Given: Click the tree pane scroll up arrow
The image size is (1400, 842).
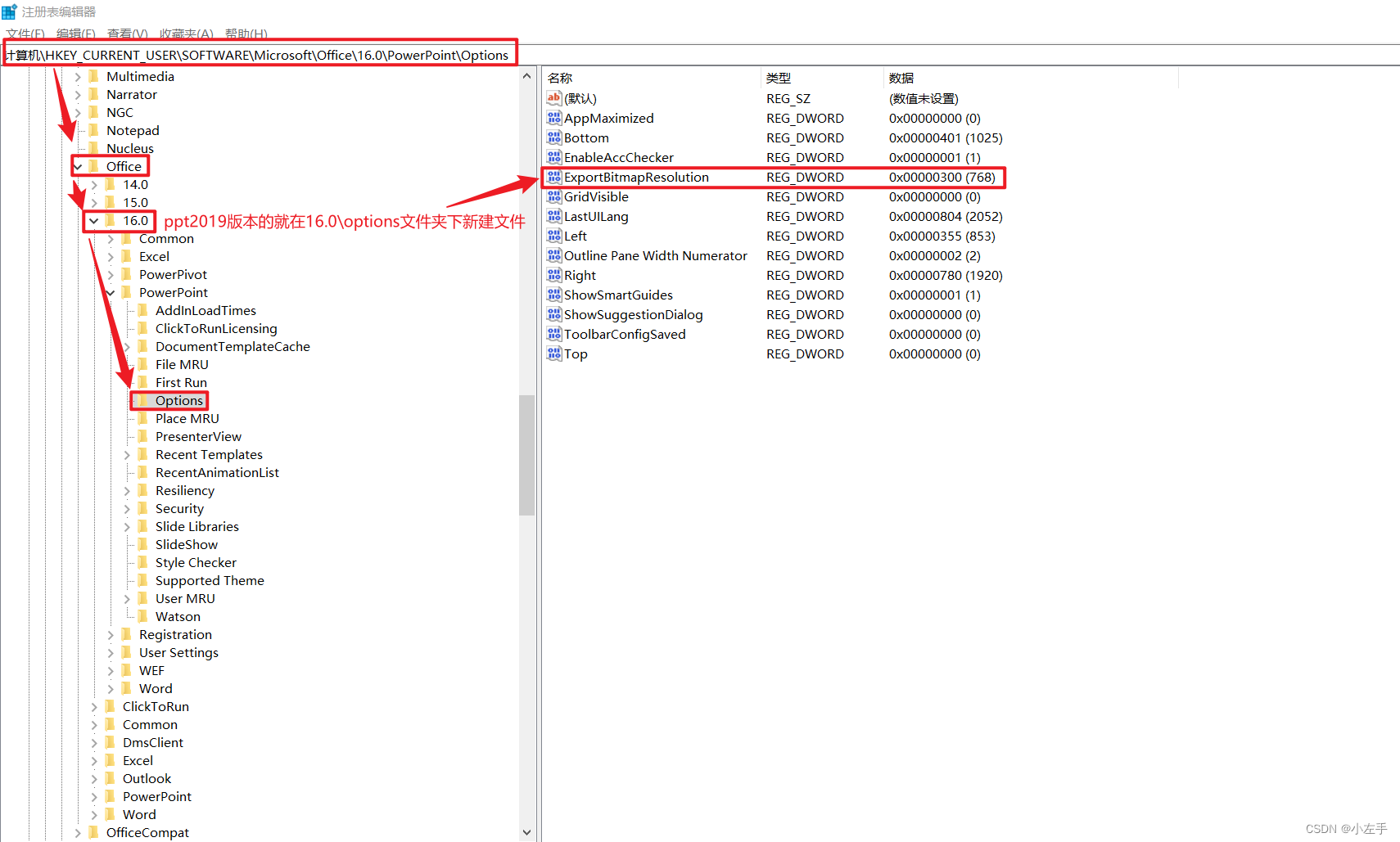Looking at the screenshot, I should [x=526, y=76].
